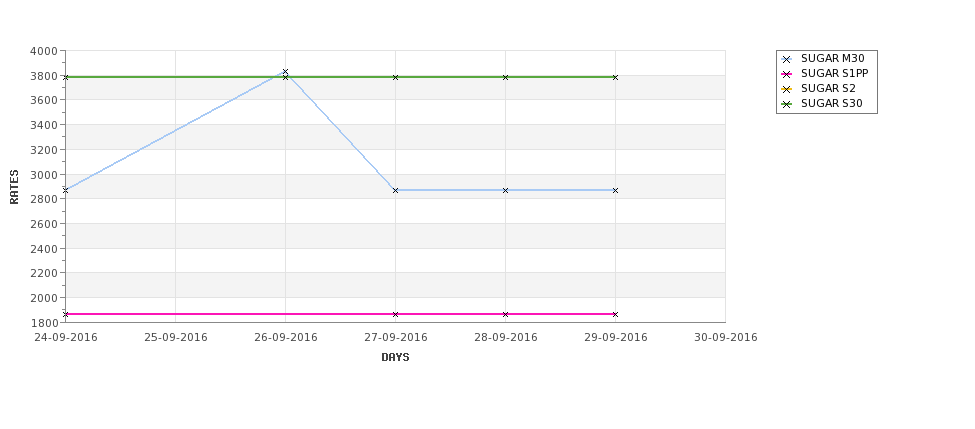Select SUGAR S1PP point on 27-09-2016
The image size is (975, 429).
pyautogui.click(x=395, y=315)
